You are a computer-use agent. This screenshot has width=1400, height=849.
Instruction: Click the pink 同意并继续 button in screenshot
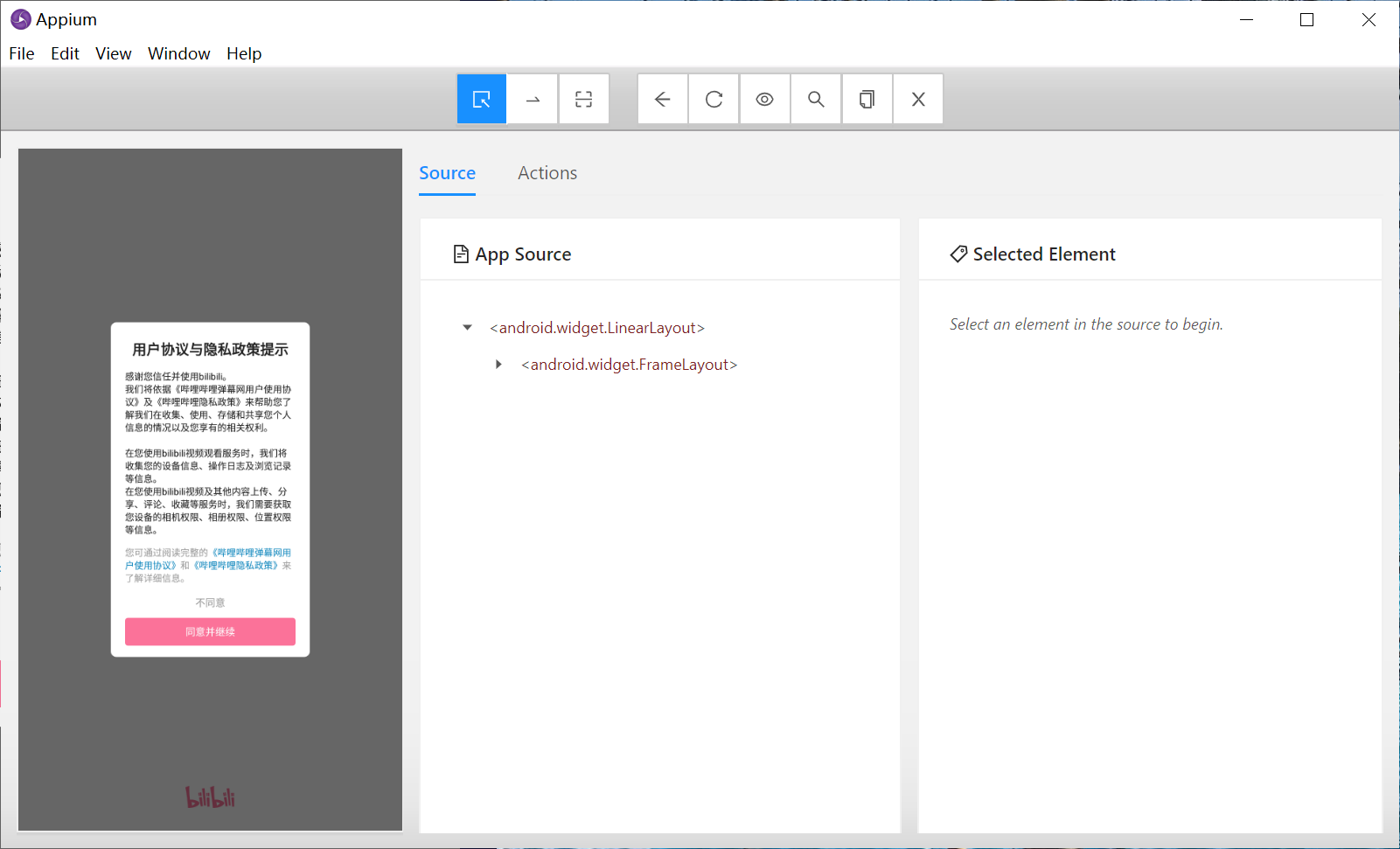tap(210, 631)
